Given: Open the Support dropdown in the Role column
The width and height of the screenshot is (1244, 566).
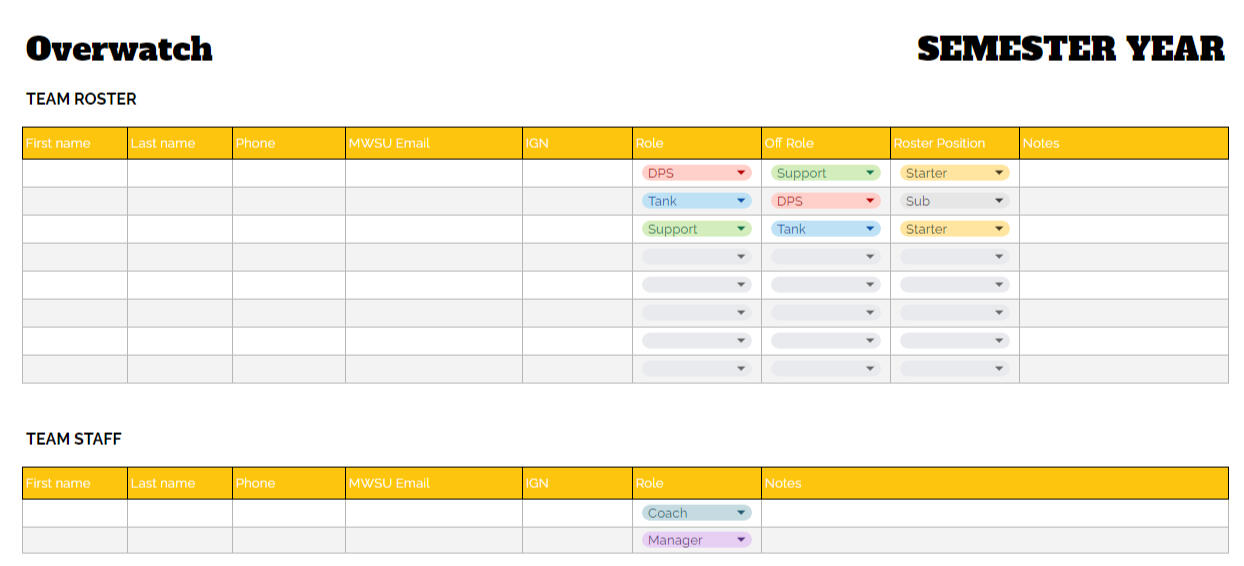Looking at the screenshot, I should (696, 229).
